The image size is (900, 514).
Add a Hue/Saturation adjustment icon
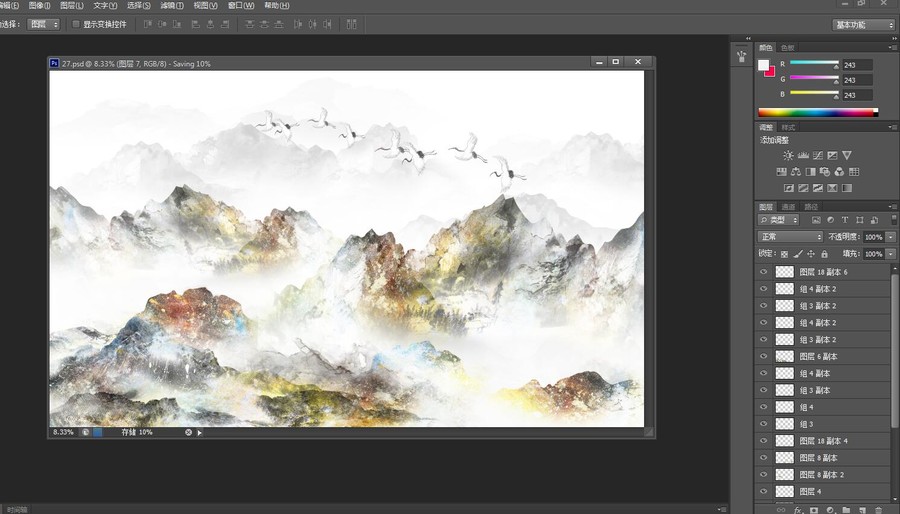pos(781,172)
